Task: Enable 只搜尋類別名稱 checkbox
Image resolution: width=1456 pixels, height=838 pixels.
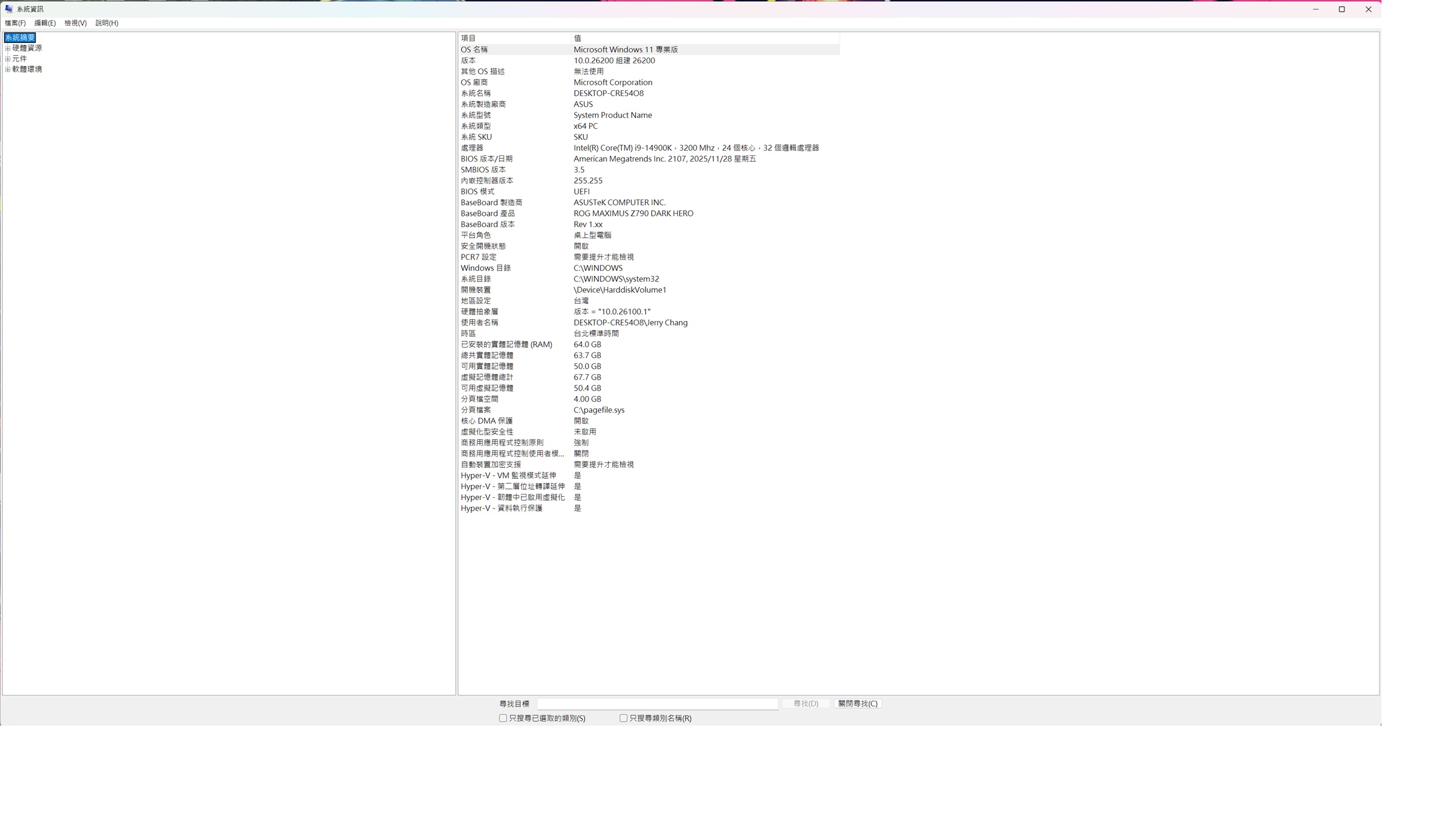Action: [x=623, y=718]
